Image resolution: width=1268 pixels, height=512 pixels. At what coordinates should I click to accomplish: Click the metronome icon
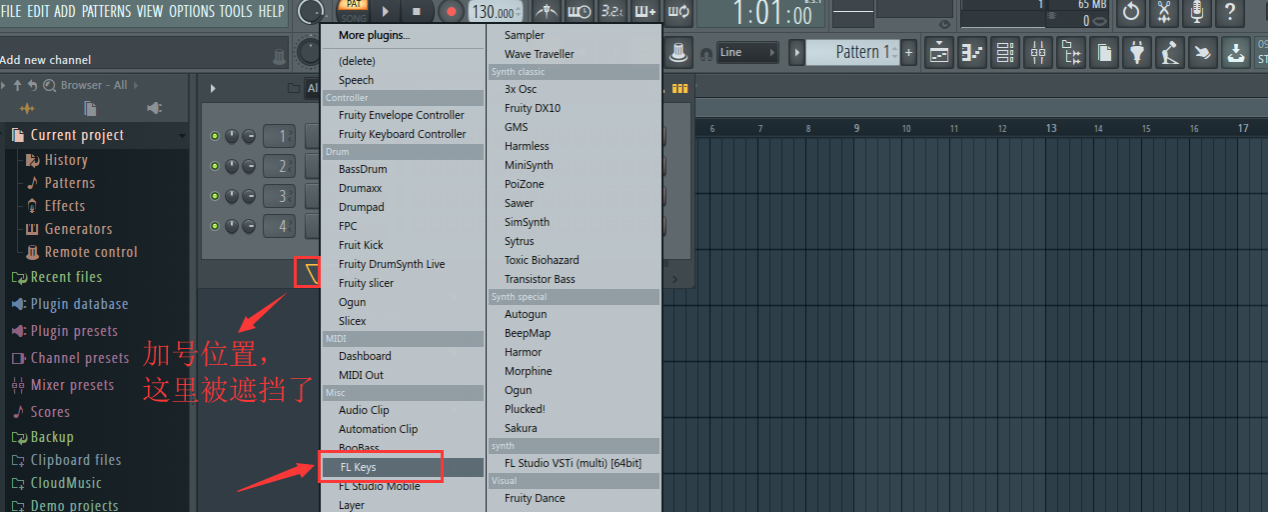[x=546, y=12]
